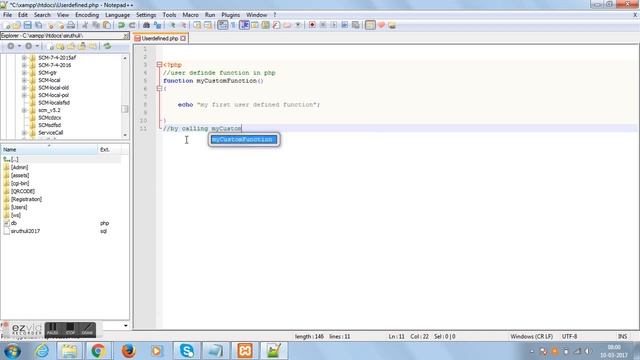640x360 pixels.
Task: Expand the SCM-local tree folder
Action: 24,80
